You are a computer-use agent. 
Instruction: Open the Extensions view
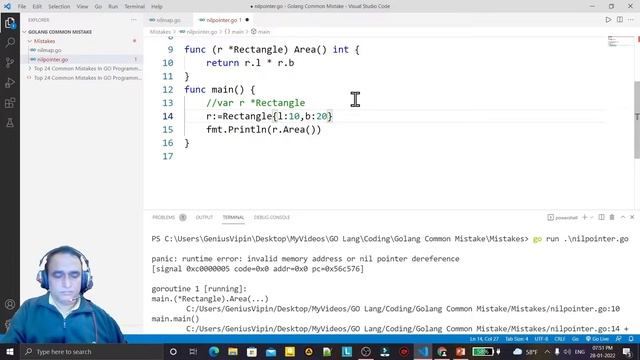10,102
